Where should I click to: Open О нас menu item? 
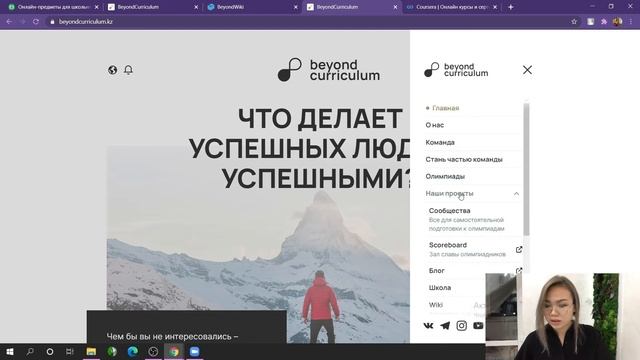click(434, 125)
